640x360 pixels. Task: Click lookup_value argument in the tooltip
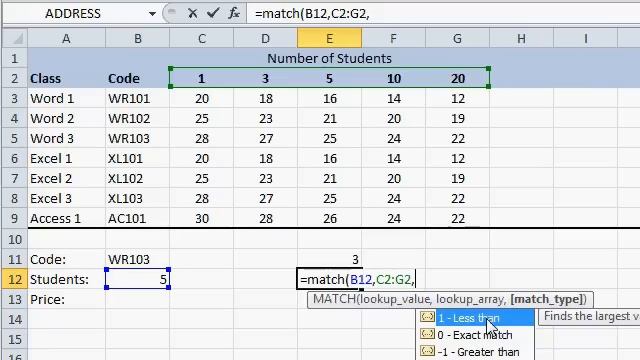394,299
